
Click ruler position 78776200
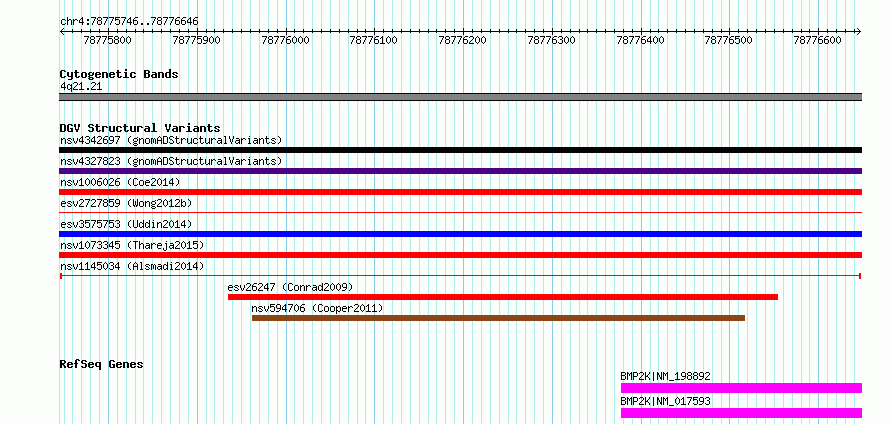pyautogui.click(x=463, y=40)
